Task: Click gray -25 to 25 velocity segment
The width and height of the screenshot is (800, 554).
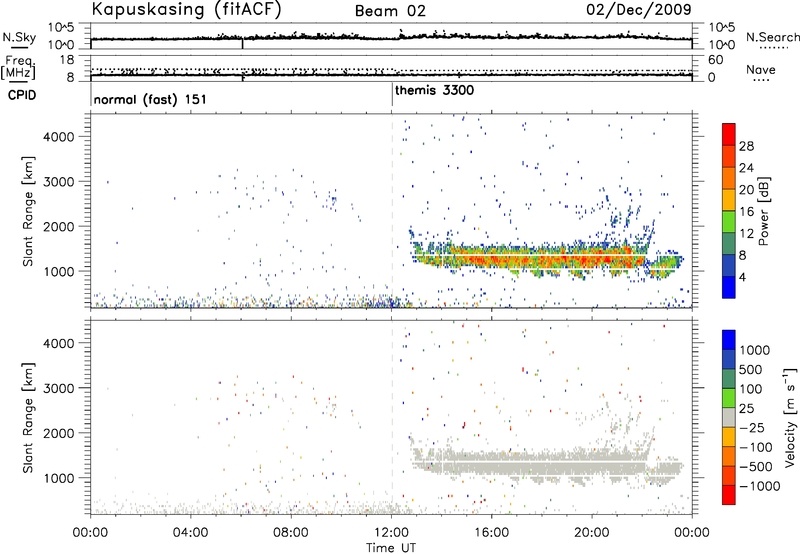Action: tap(729, 417)
